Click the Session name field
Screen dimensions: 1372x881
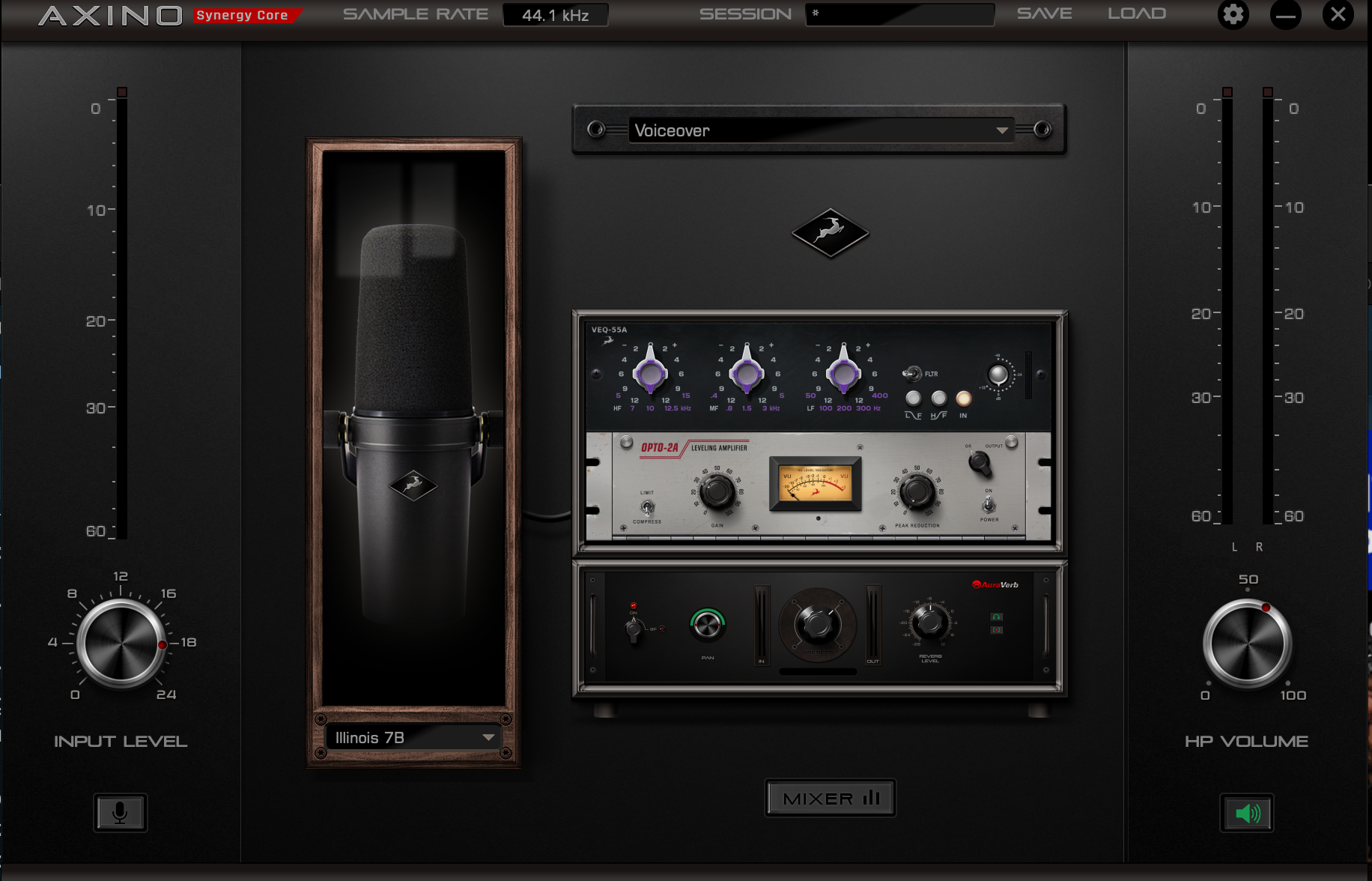point(899,14)
